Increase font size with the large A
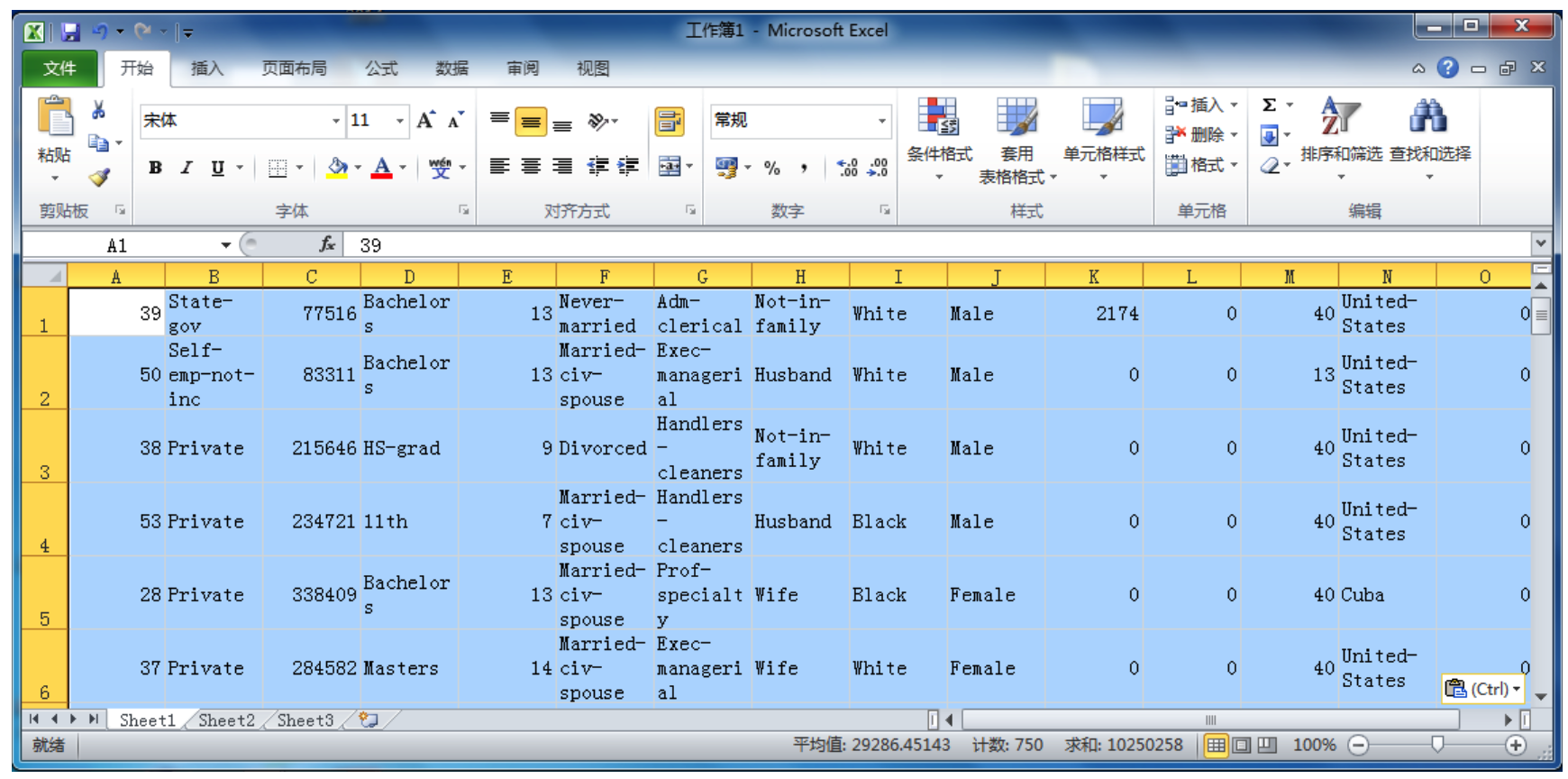Screen dimensions: 1568x779 tap(426, 120)
